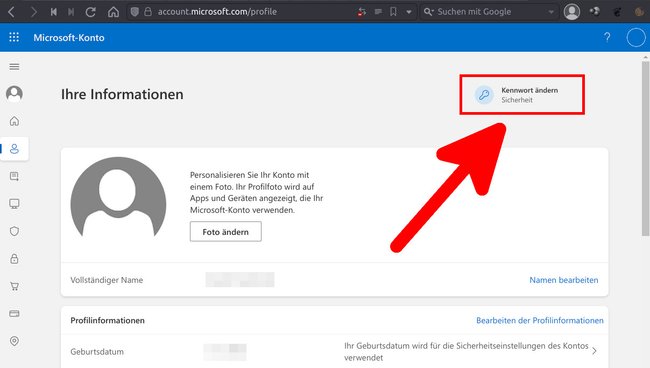This screenshot has height=368, width=650.
Task: Click Namen bearbeiten link
Action: point(564,280)
